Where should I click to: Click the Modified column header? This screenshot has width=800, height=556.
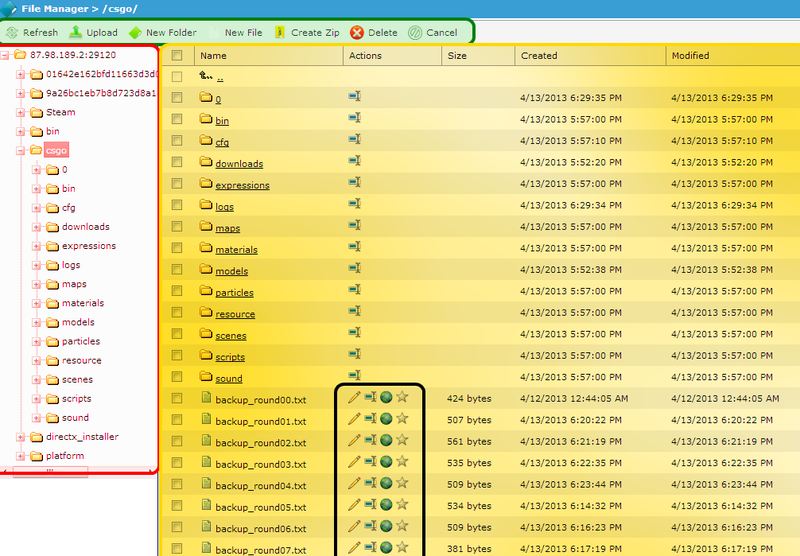pos(690,56)
